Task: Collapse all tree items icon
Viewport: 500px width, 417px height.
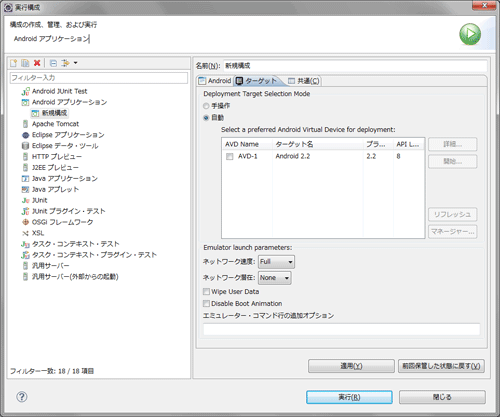Action: coord(53,63)
